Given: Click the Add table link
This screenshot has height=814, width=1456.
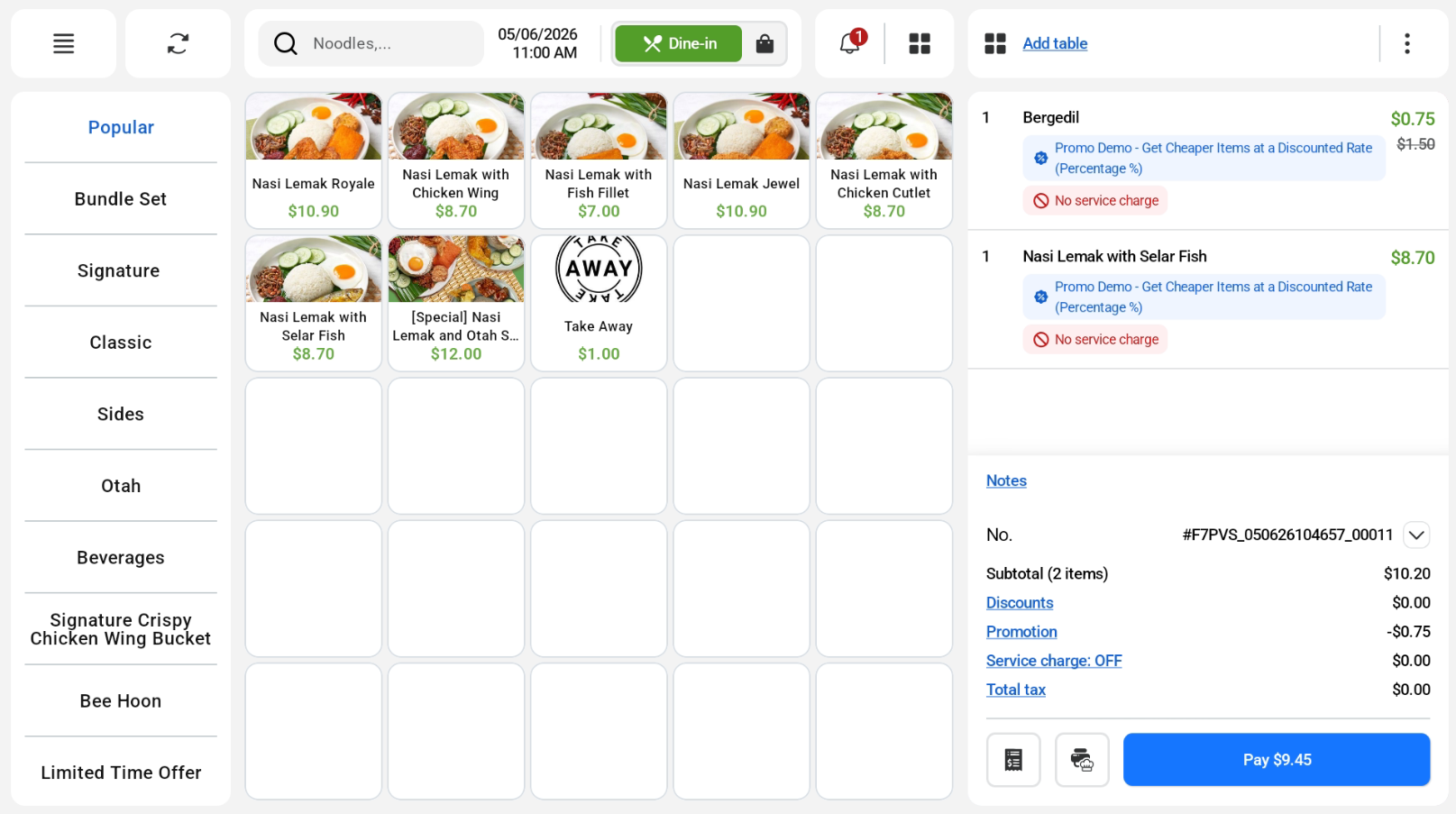Looking at the screenshot, I should tap(1055, 43).
